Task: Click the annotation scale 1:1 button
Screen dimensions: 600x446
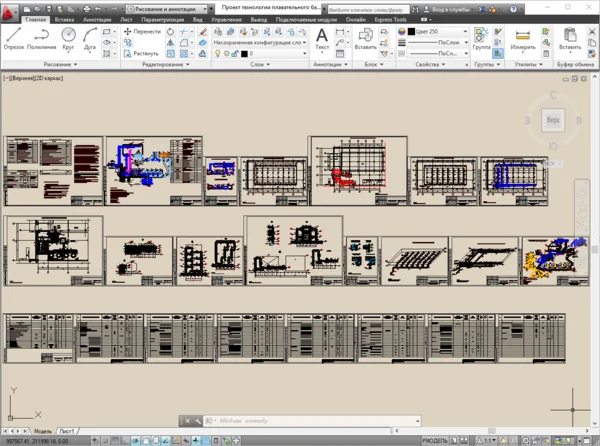Action: (487, 441)
